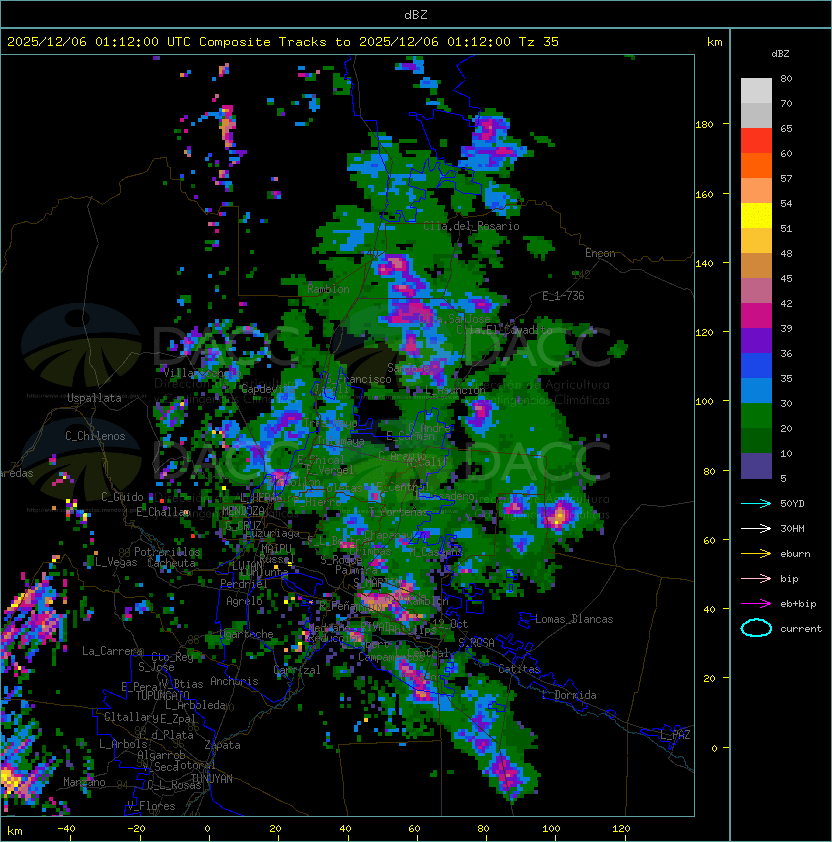Pick the magenta 39–42 dBZ swatch

coord(756,315)
